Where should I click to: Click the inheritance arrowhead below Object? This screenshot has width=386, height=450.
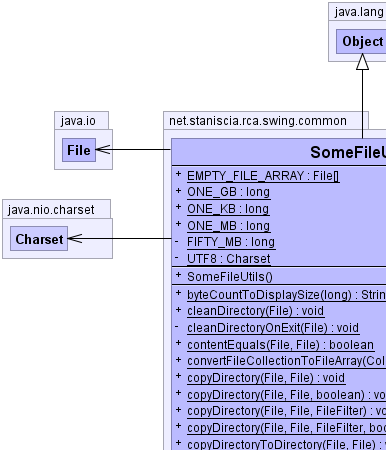362,62
